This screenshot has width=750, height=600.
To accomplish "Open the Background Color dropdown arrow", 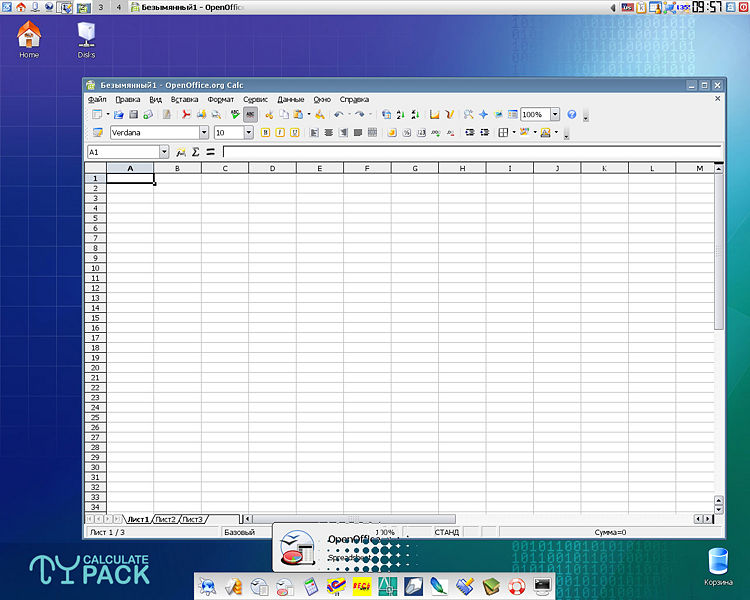I will [535, 133].
